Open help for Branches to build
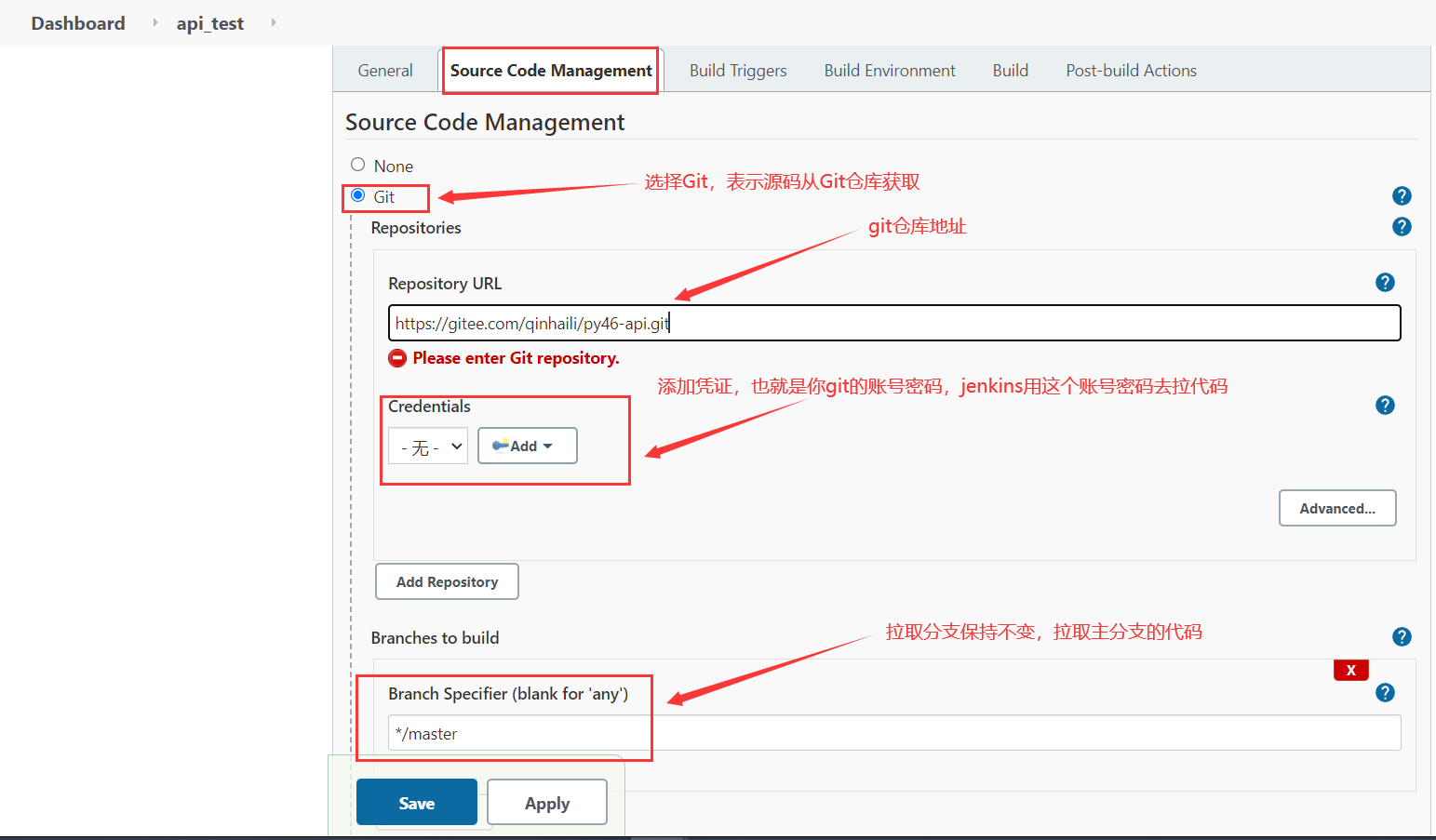 1402,637
